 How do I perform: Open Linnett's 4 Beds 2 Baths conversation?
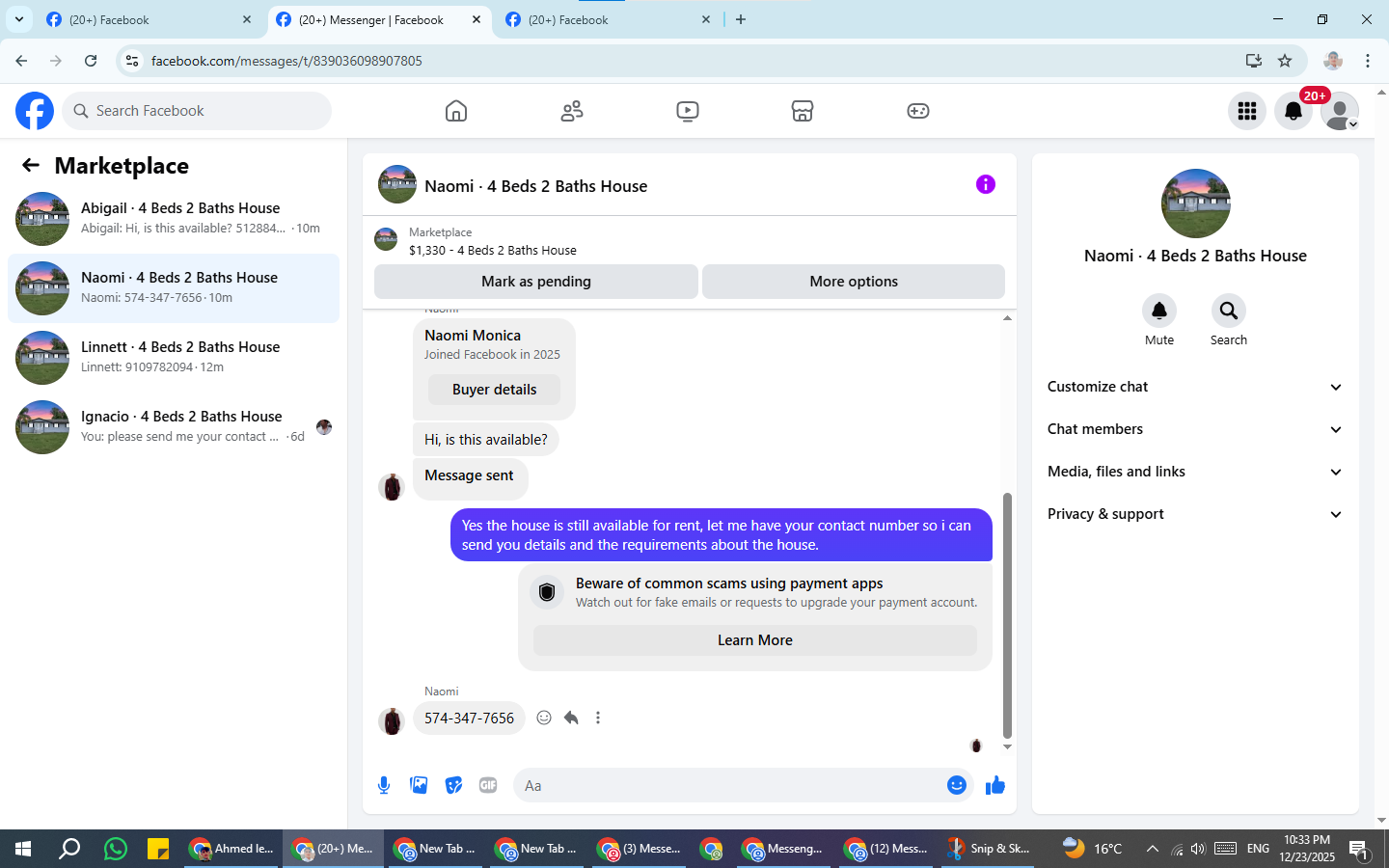coord(174,358)
